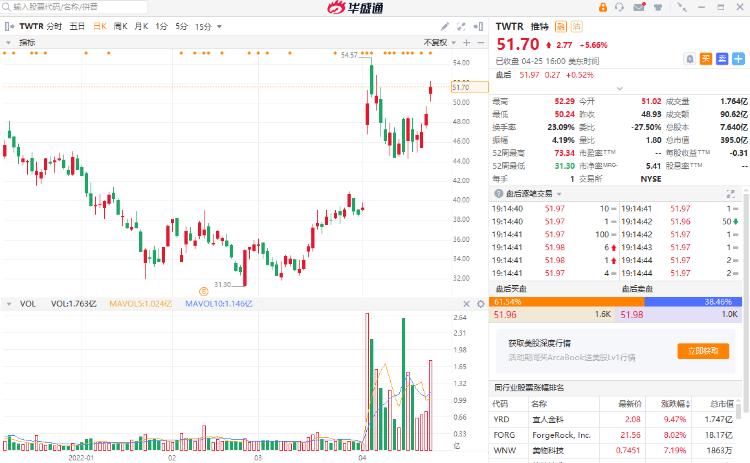Viewport: 750px width, 463px height.
Task: Click blue 38.46% sell ratio bar
Action: pyautogui.click(x=693, y=302)
